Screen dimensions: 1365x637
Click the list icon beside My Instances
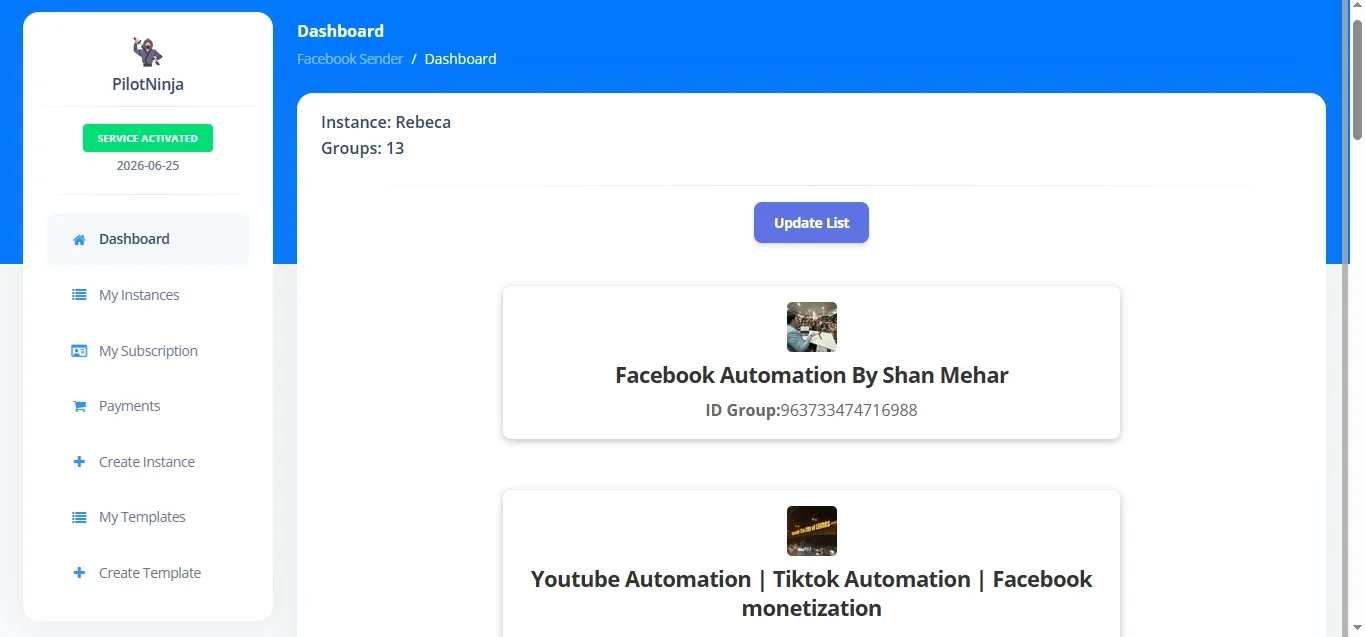(79, 295)
